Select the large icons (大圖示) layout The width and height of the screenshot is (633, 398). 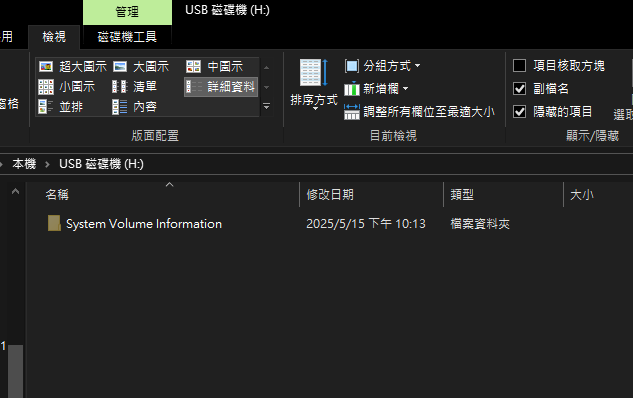click(x=140, y=67)
